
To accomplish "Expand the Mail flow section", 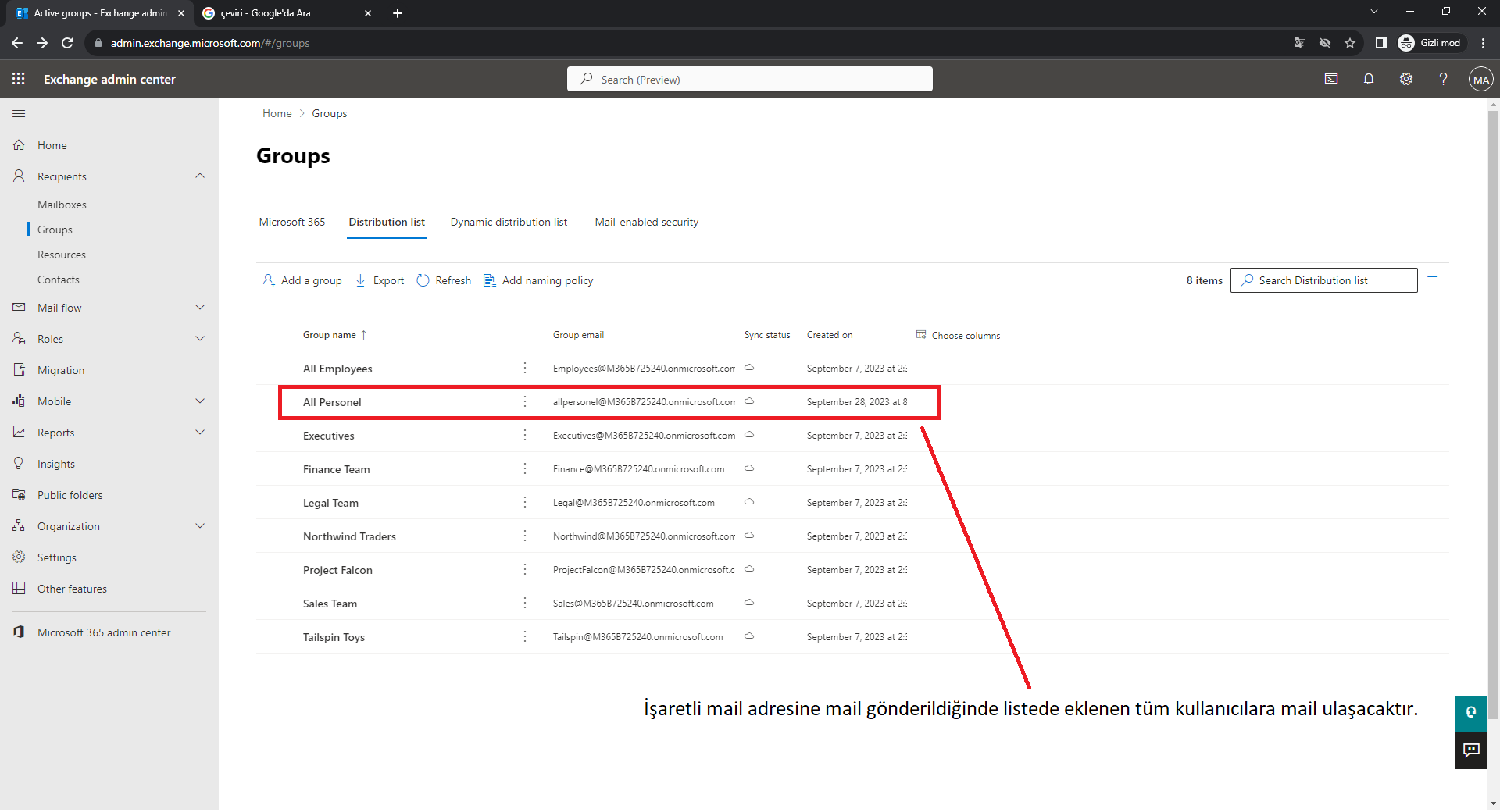I will [200, 308].
